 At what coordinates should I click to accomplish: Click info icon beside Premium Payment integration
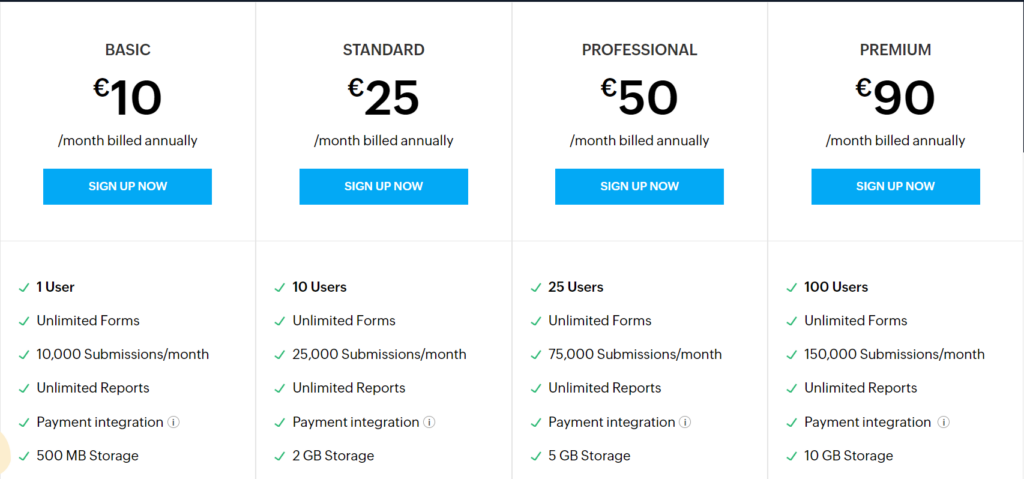pyautogui.click(x=941, y=422)
